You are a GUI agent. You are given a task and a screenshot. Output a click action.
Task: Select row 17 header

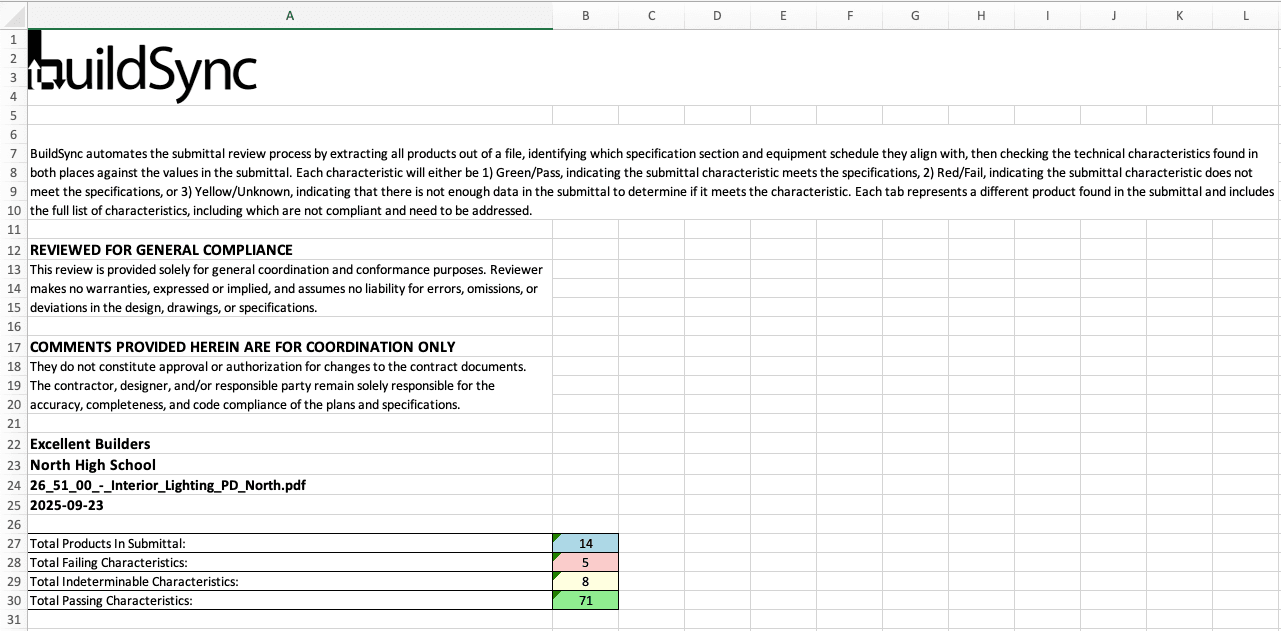tap(14, 347)
